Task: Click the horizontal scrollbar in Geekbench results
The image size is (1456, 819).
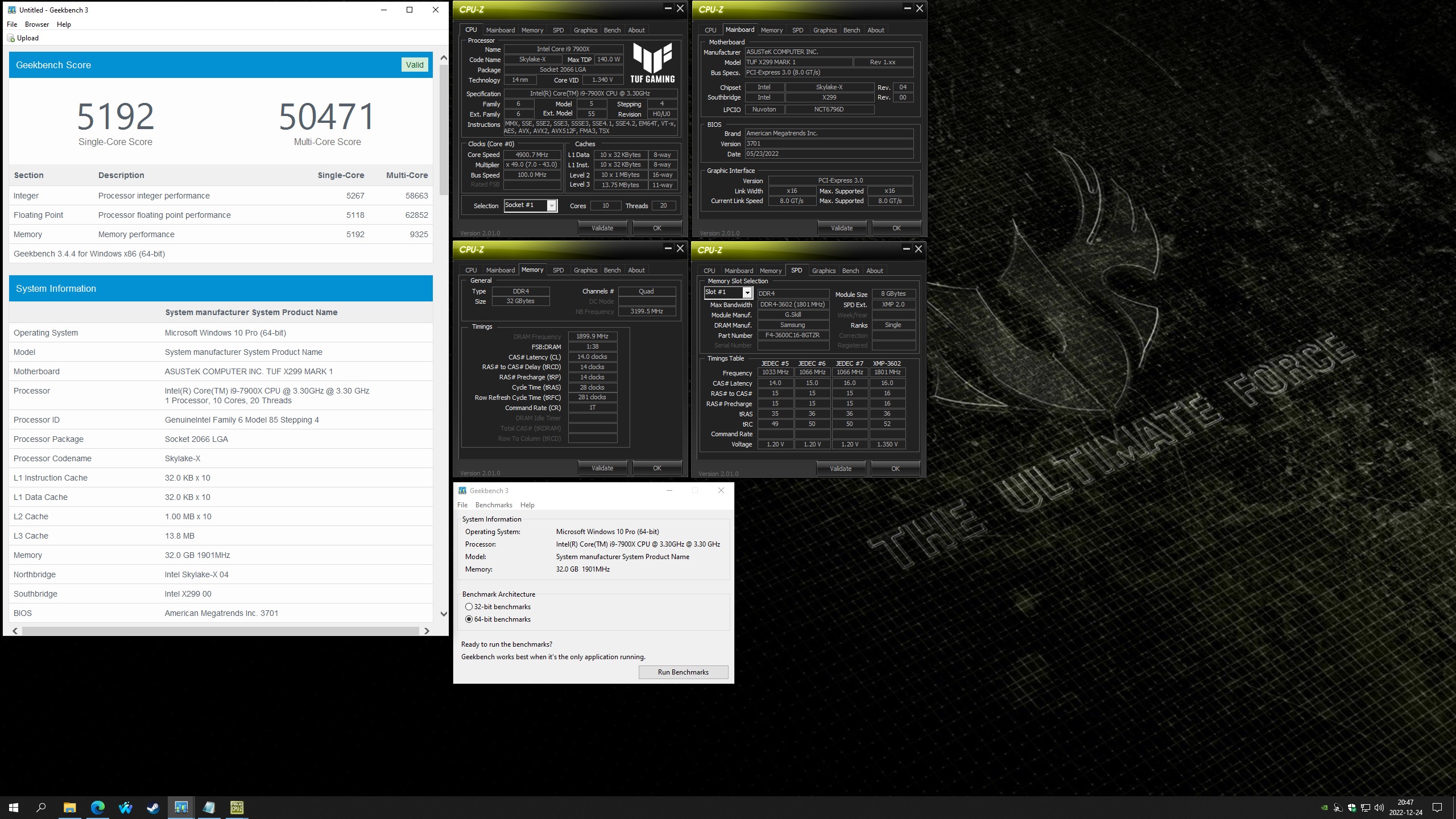Action: coord(221,631)
